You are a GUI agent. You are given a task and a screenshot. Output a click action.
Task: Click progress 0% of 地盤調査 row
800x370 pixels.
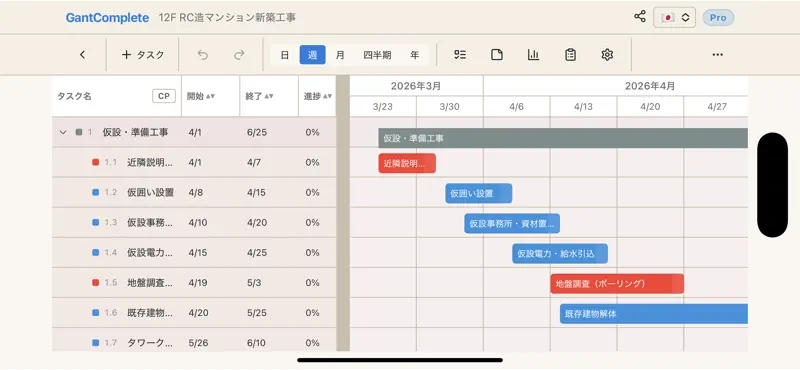312,283
